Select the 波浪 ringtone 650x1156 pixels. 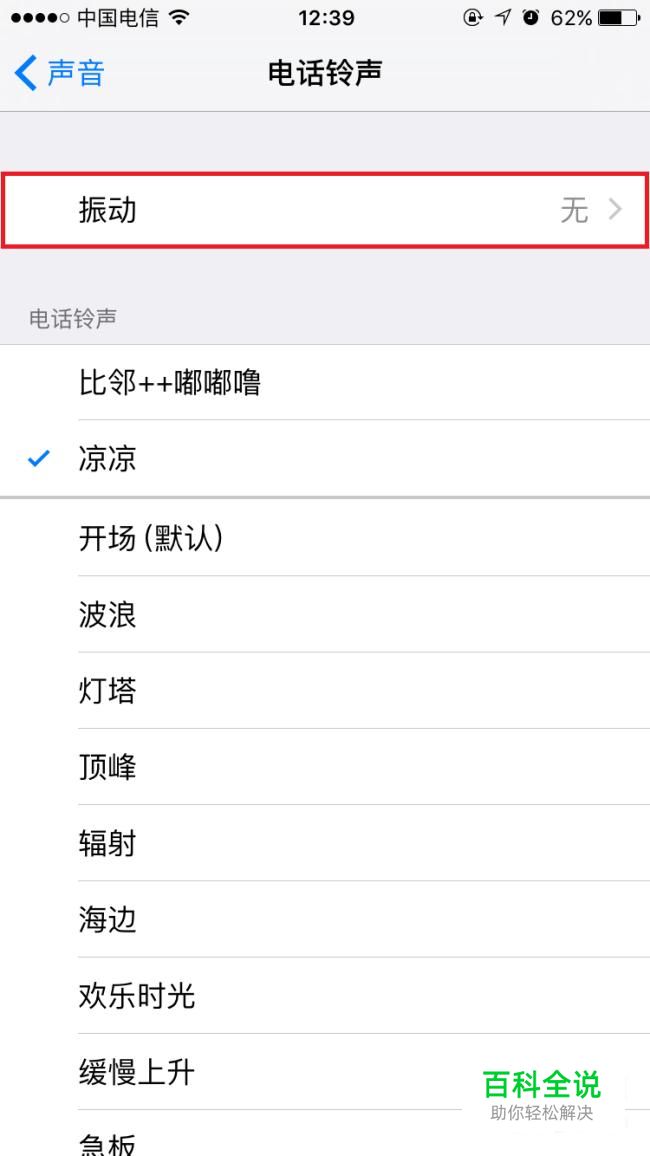[107, 614]
